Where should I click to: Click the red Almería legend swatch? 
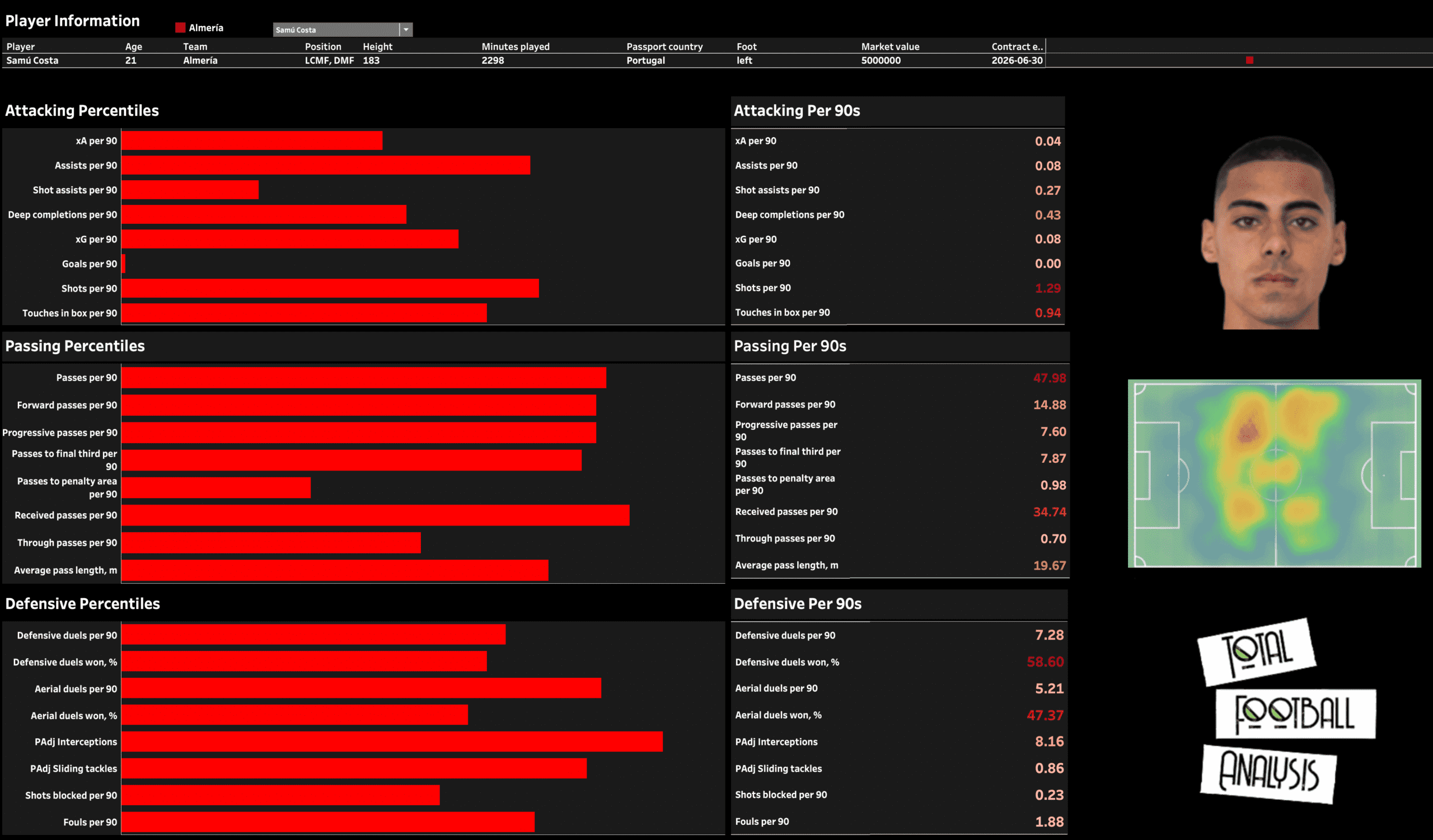(180, 28)
